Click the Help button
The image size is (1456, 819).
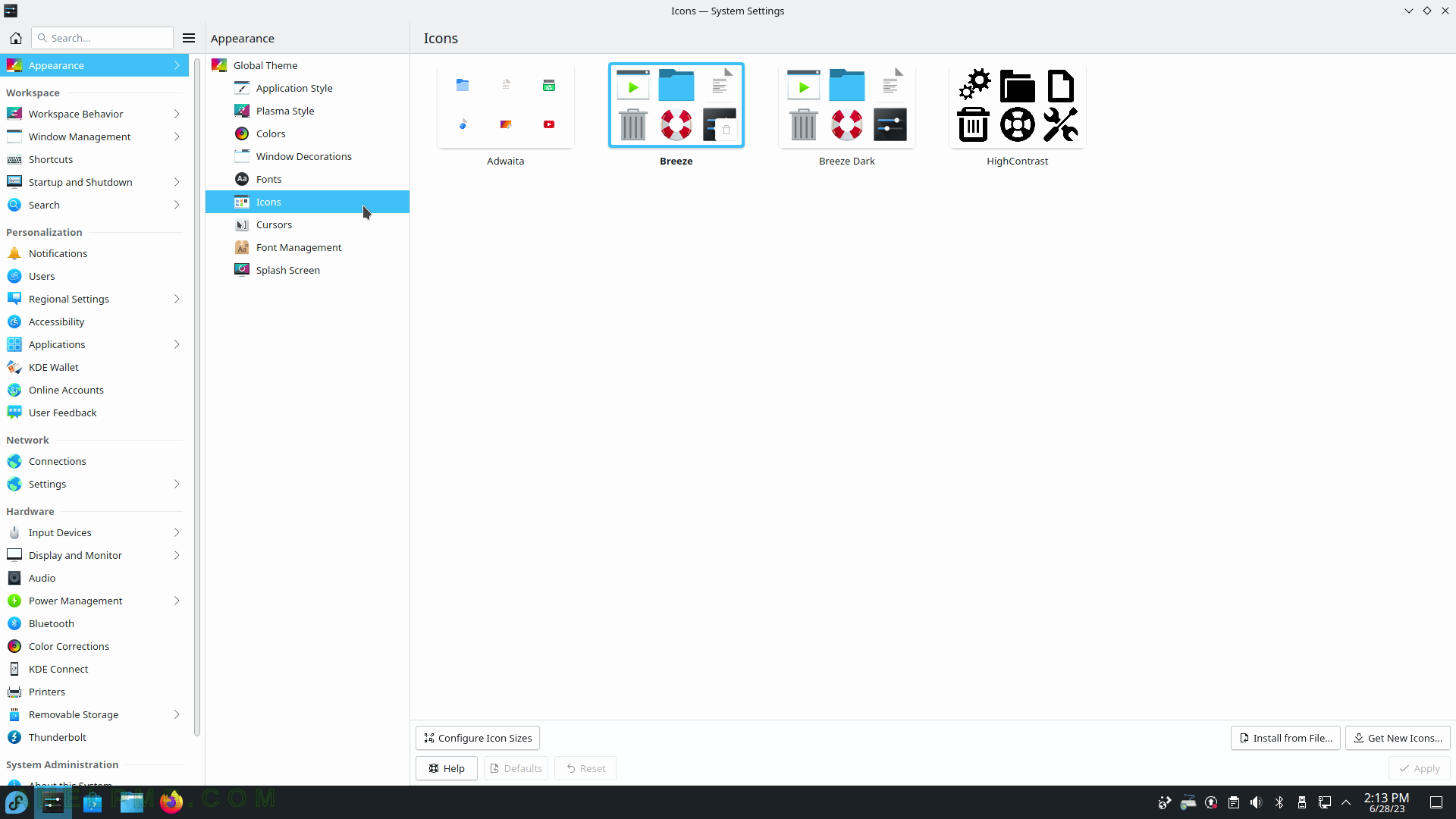coord(447,768)
